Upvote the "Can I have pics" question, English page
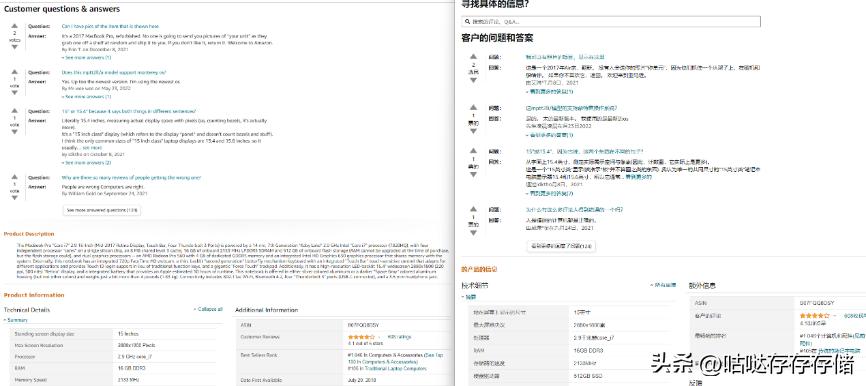The height and width of the screenshot is (386, 866). point(14,26)
